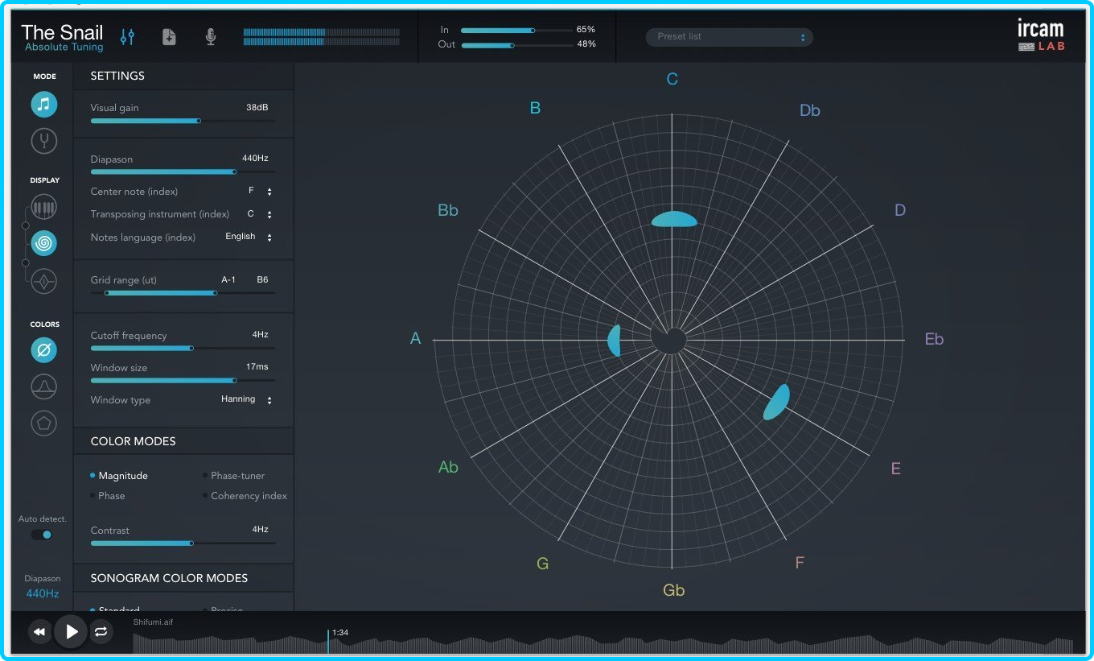The image size is (1094, 661).
Task: Click the Diapason 440Hz value at bottom left
Action: tap(43, 593)
